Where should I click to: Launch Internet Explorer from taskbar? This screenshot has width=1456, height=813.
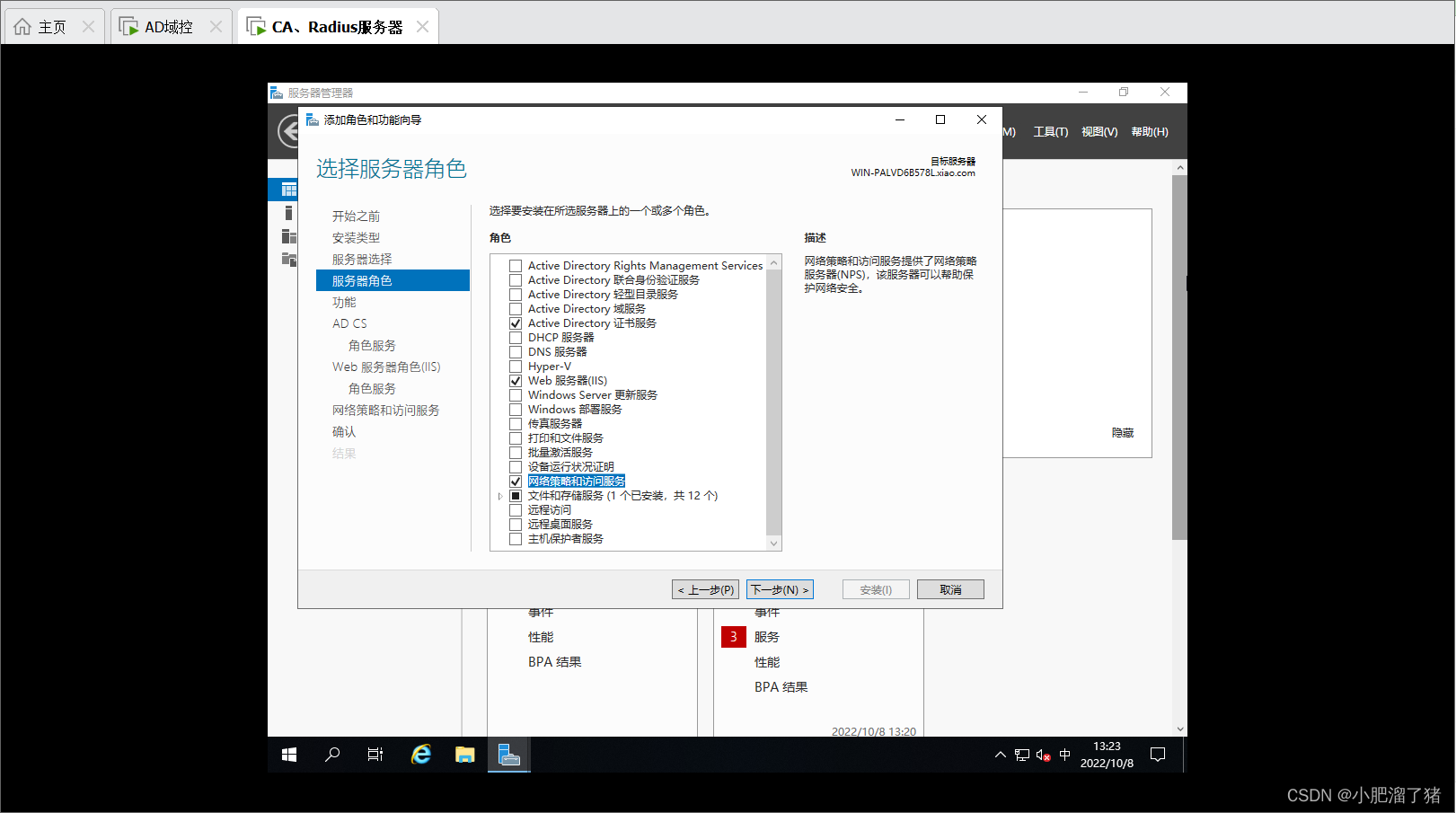pyautogui.click(x=420, y=755)
